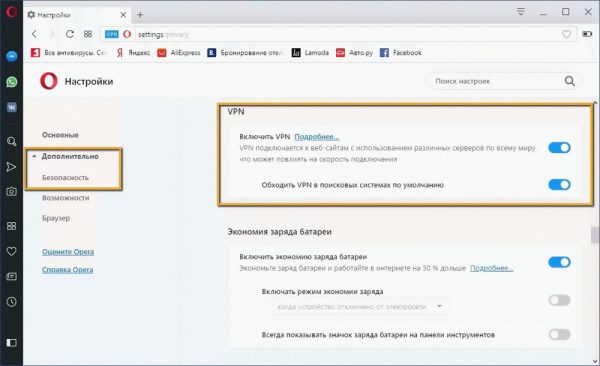Open Подробнее link next to VPN
This screenshot has height=366, width=600.
click(x=316, y=137)
